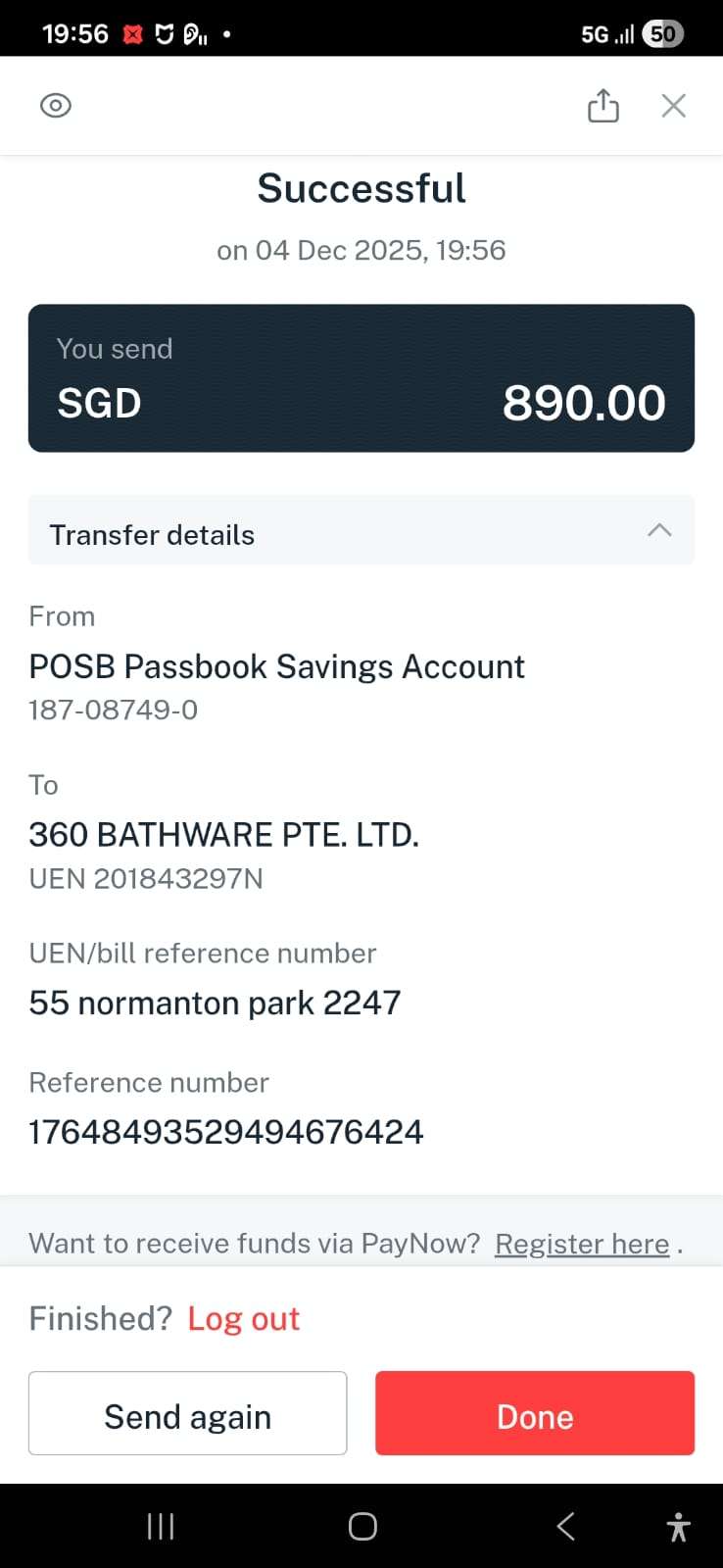The image size is (723, 1568).
Task: Tap the POSB Passbook Savings Account entry
Action: pyautogui.click(x=276, y=667)
